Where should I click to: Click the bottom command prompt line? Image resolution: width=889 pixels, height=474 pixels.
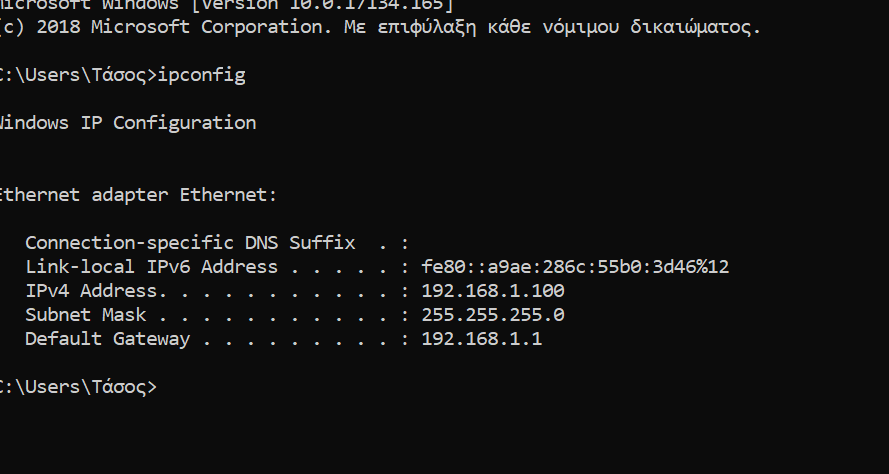click(78, 387)
